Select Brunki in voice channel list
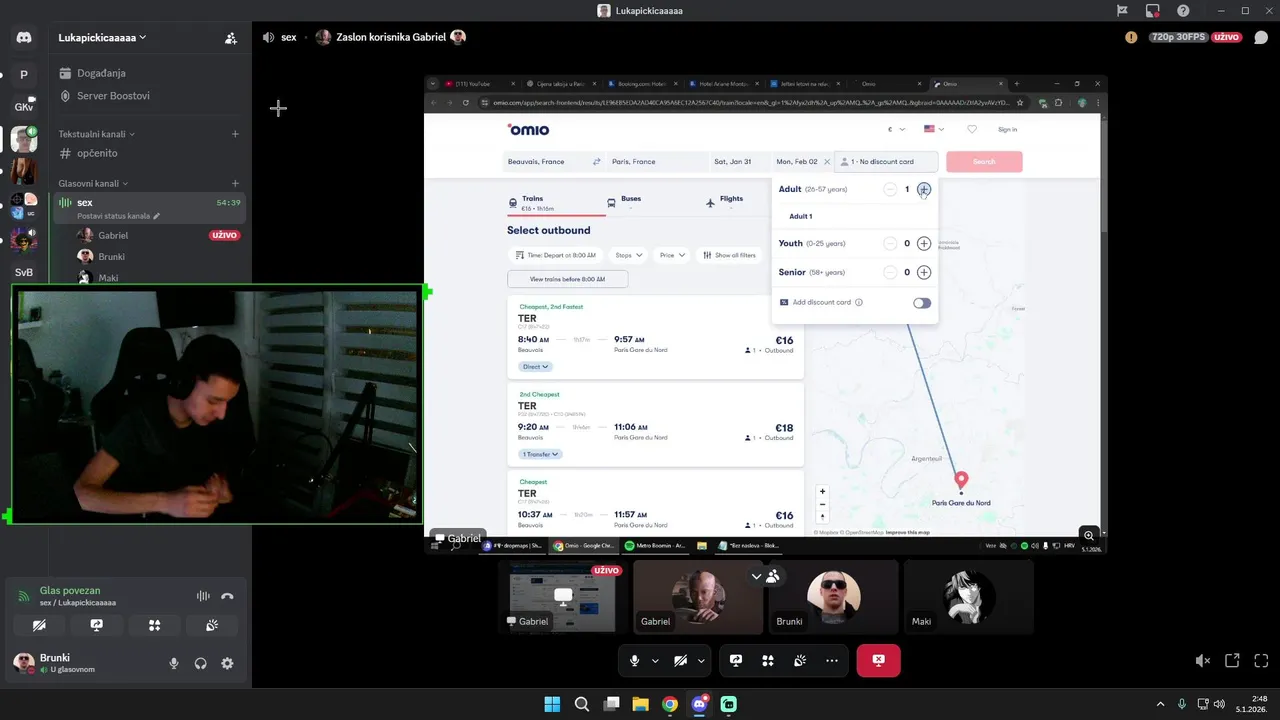The image size is (1280, 720). 158,256
